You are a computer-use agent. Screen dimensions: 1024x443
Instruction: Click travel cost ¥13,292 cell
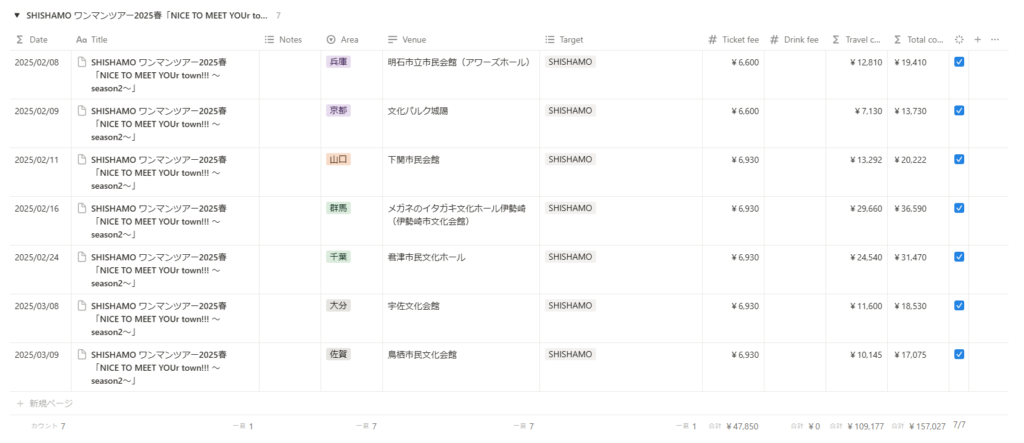tap(866, 159)
